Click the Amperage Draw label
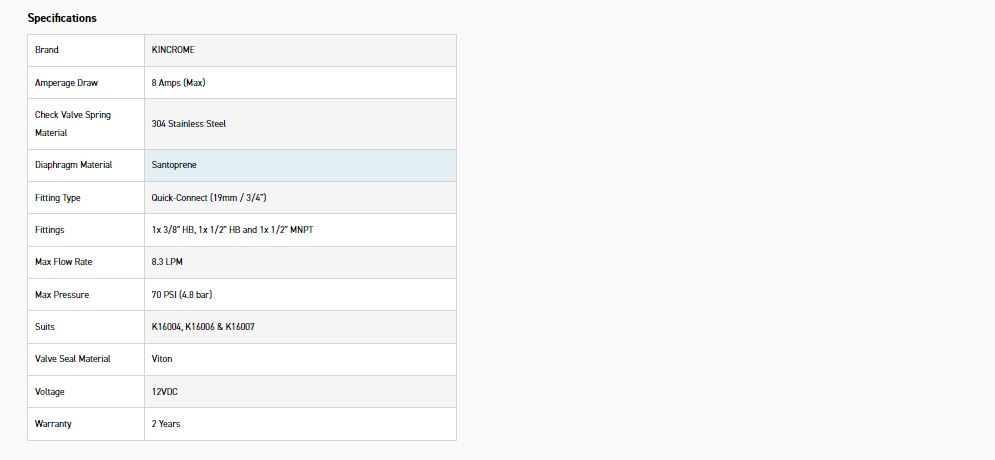Viewport: 995px width, 460px height. pos(66,83)
